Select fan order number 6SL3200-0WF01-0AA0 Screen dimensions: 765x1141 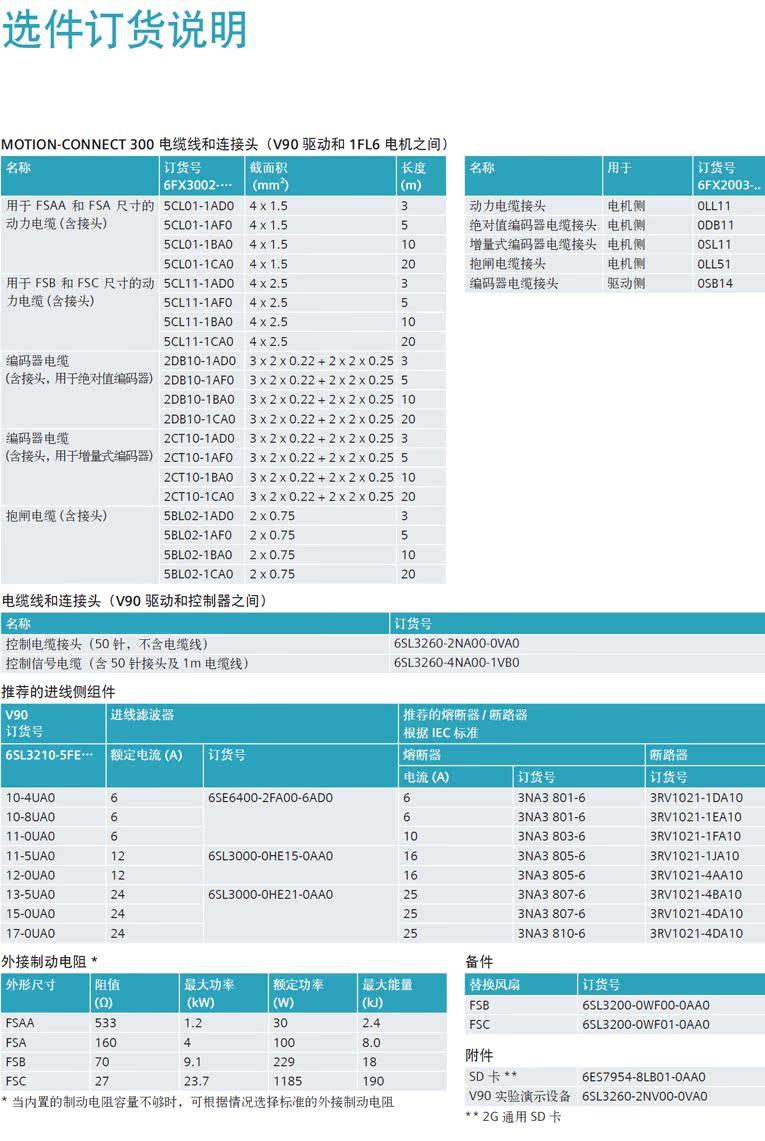point(646,1024)
